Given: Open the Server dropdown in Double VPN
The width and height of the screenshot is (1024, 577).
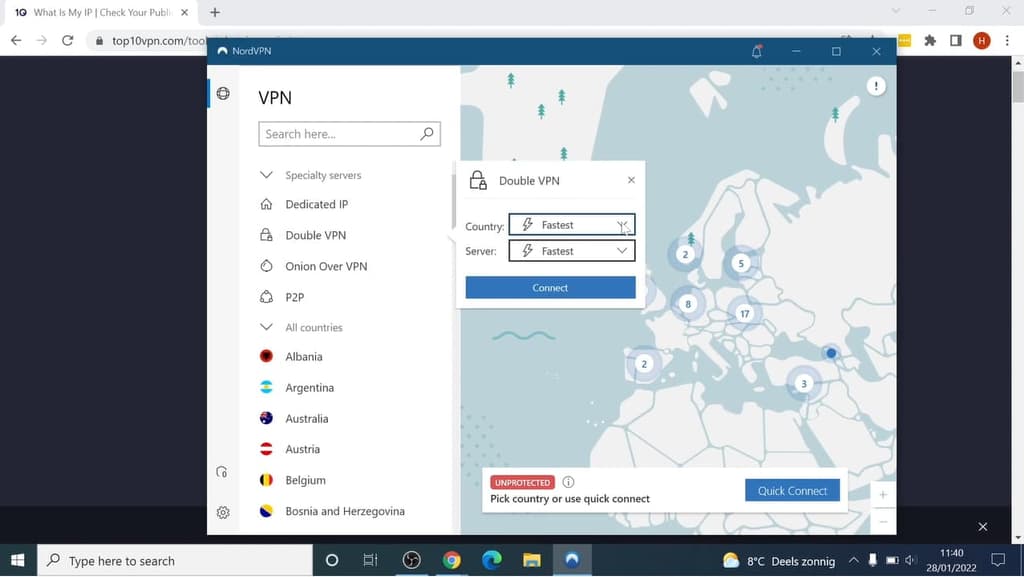Looking at the screenshot, I should tap(571, 251).
